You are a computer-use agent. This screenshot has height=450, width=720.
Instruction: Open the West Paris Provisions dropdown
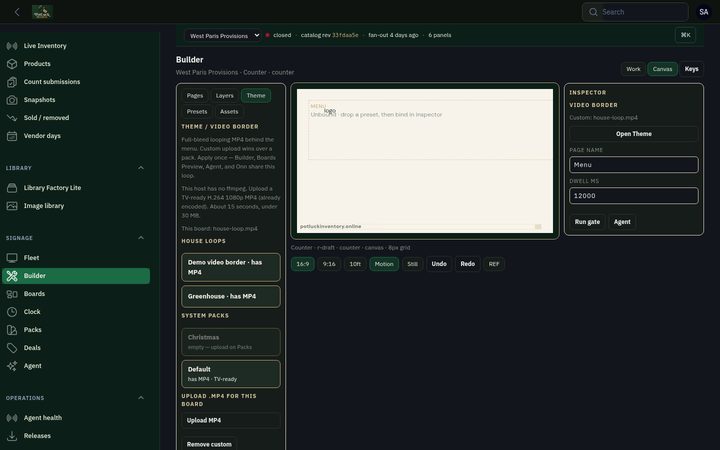223,35
